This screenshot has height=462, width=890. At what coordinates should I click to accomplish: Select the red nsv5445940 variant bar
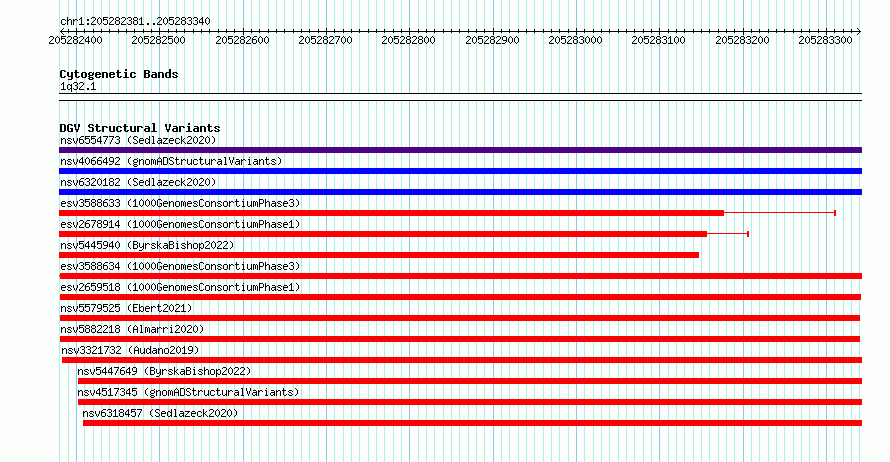click(x=379, y=255)
